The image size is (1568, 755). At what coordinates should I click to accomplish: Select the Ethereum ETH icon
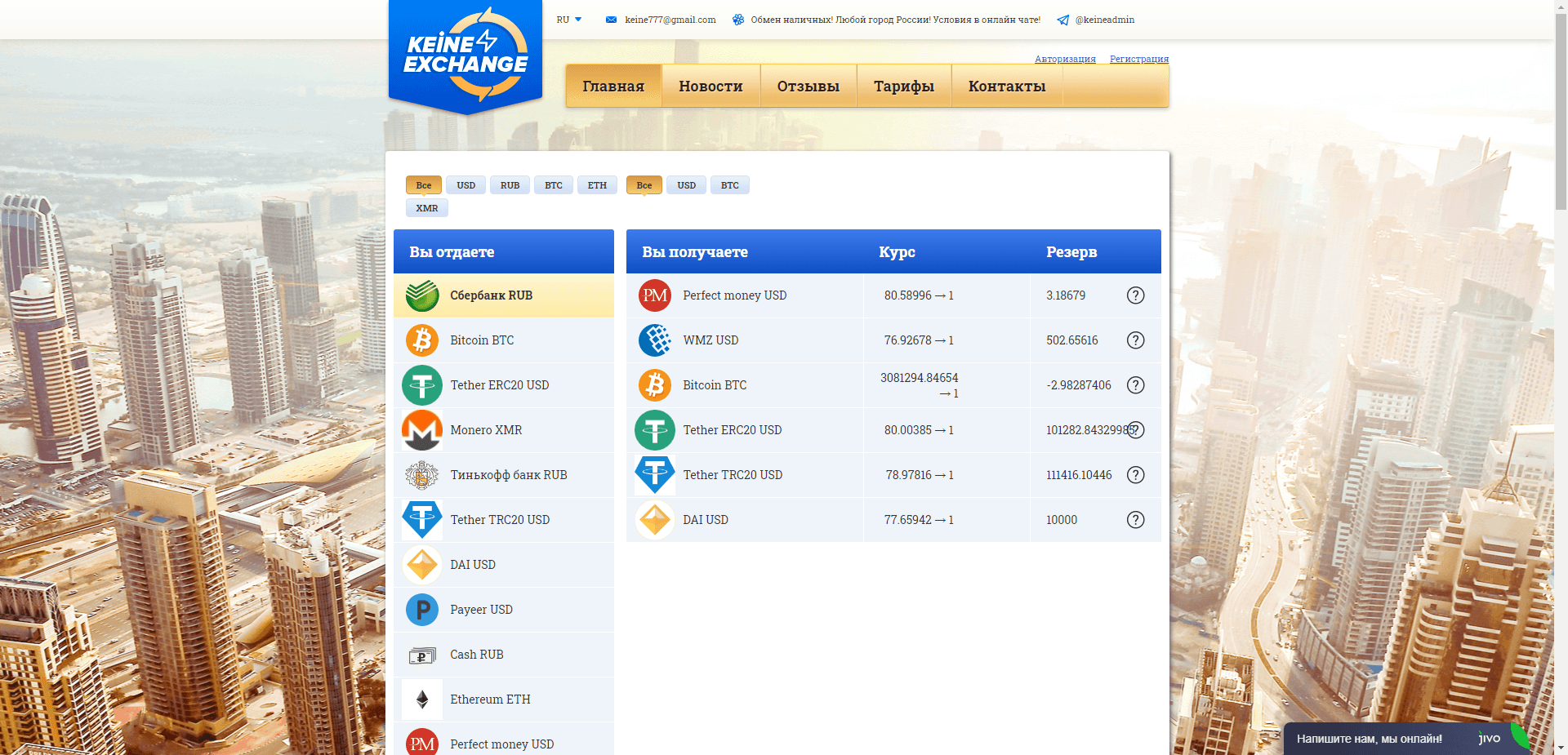click(x=422, y=699)
